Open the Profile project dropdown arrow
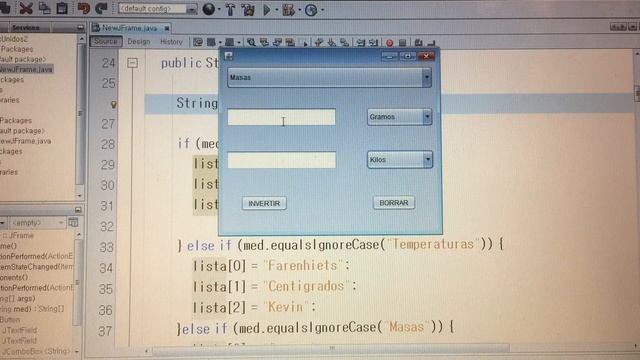640x360 pixels. [x=322, y=10]
